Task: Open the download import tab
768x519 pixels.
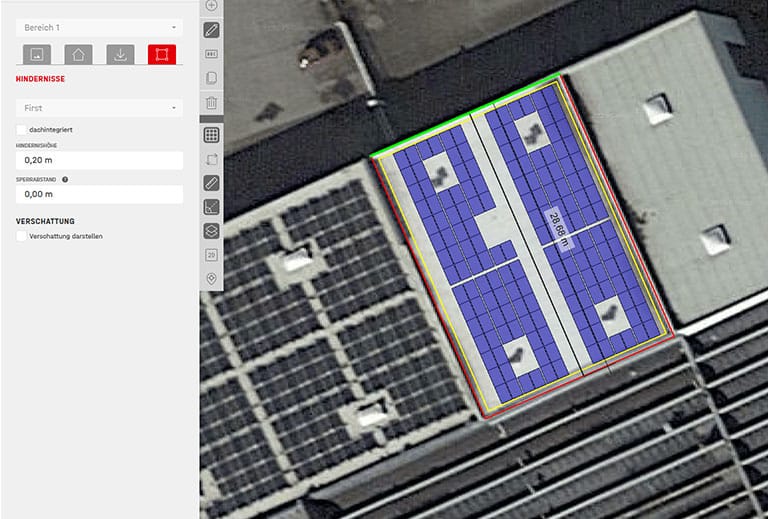Action: pyautogui.click(x=120, y=54)
